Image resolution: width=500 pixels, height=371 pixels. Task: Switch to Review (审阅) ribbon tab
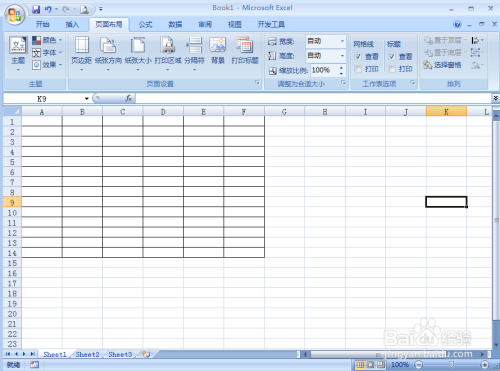205,24
